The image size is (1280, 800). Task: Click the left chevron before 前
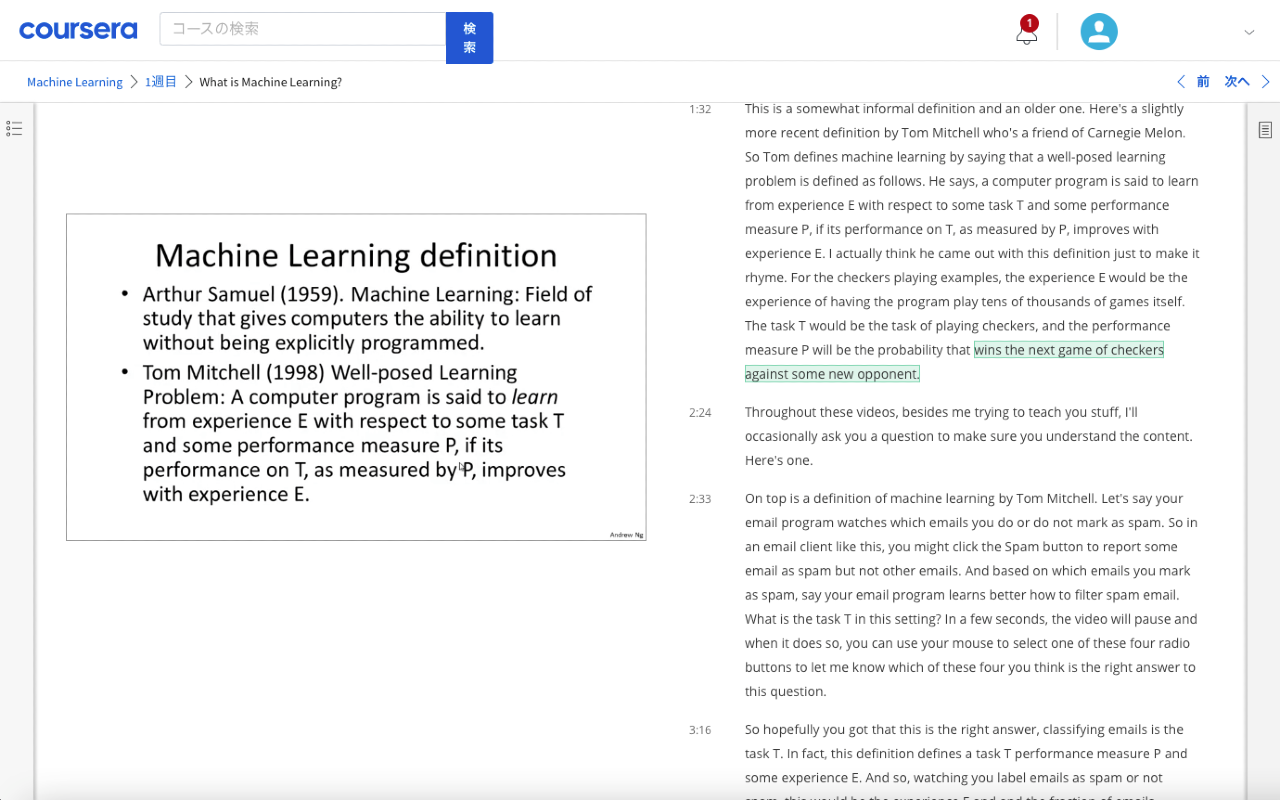pos(1181,82)
